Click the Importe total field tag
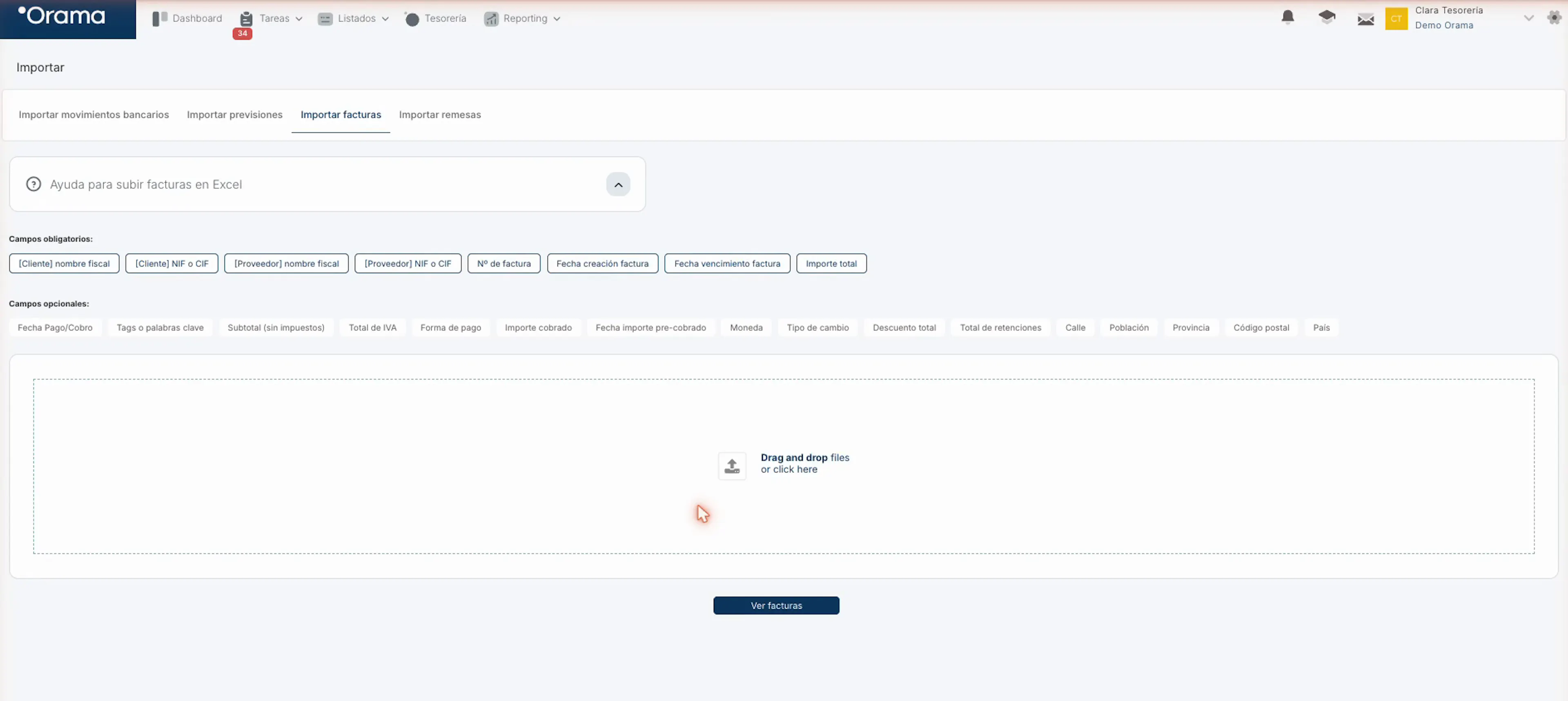Screen dimensions: 1568x701 831,263
